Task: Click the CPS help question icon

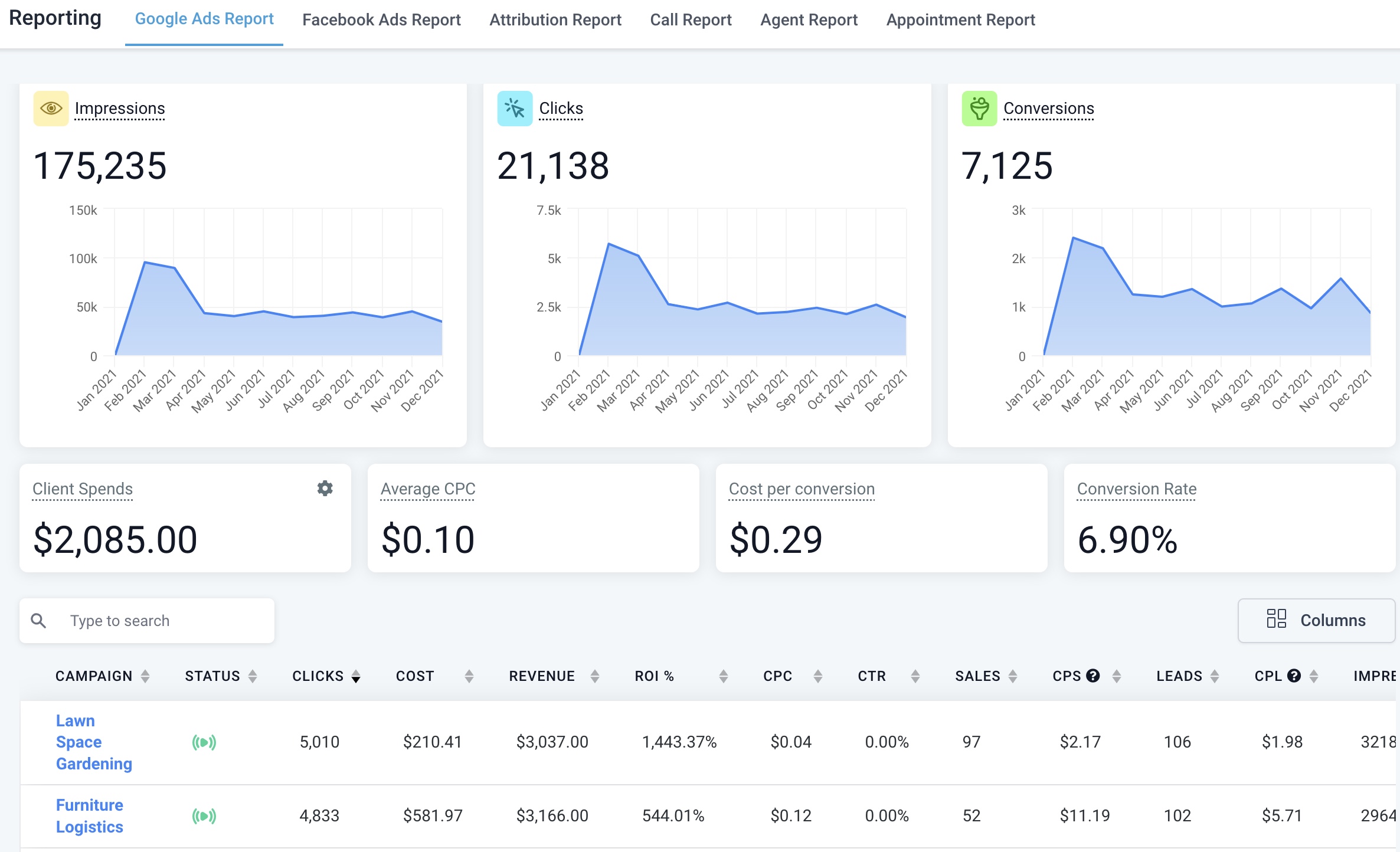Action: click(x=1093, y=676)
